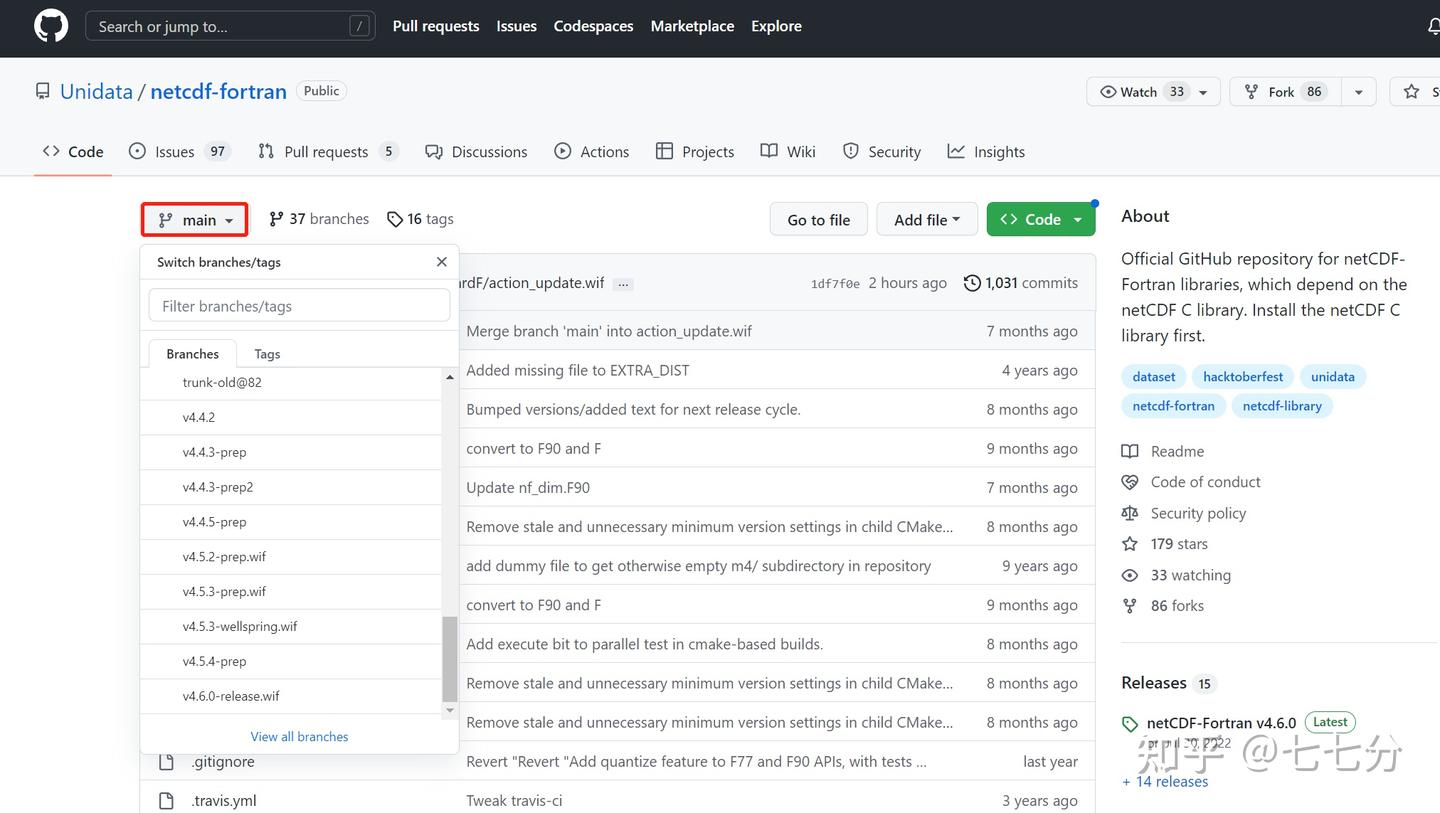Open the Code tab
The width and height of the screenshot is (1440, 813).
(73, 152)
